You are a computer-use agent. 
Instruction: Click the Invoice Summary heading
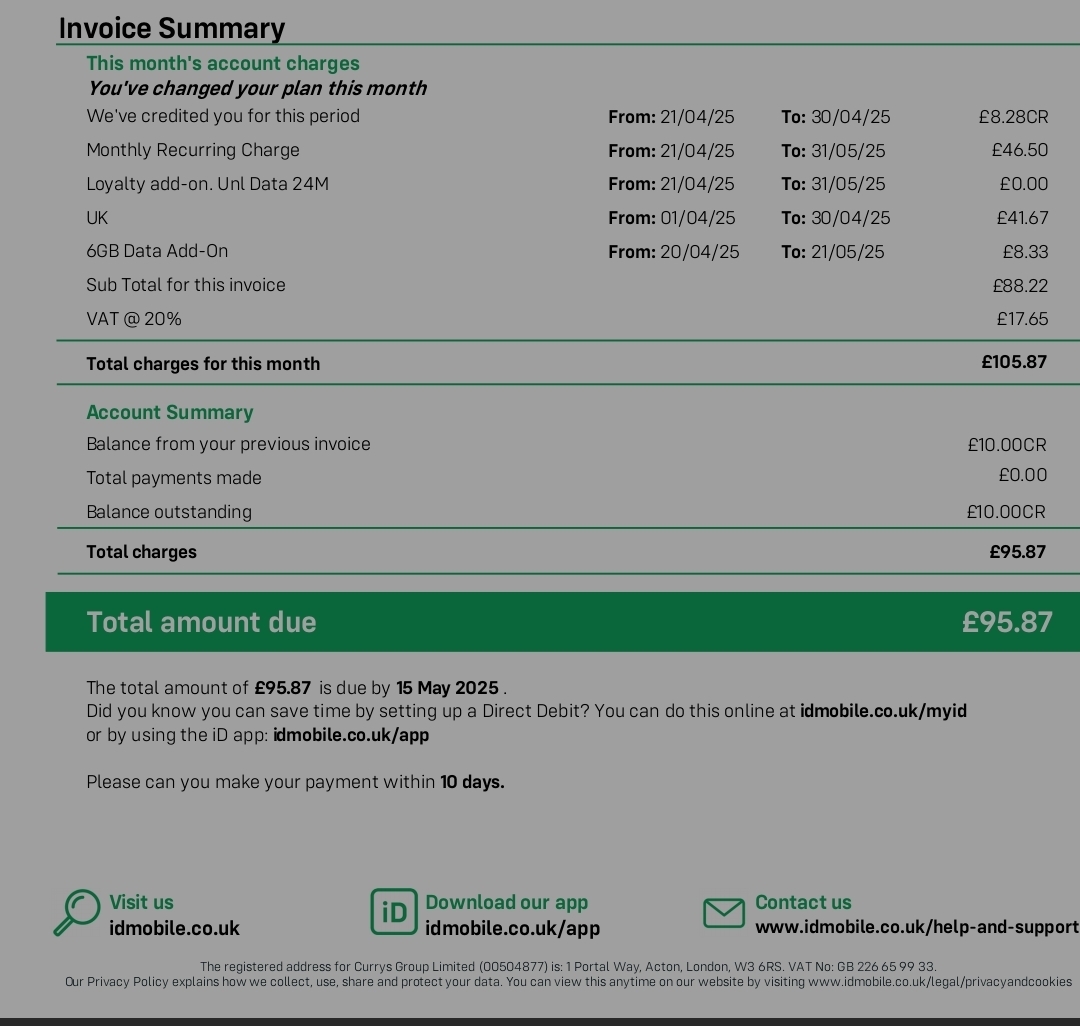172,28
